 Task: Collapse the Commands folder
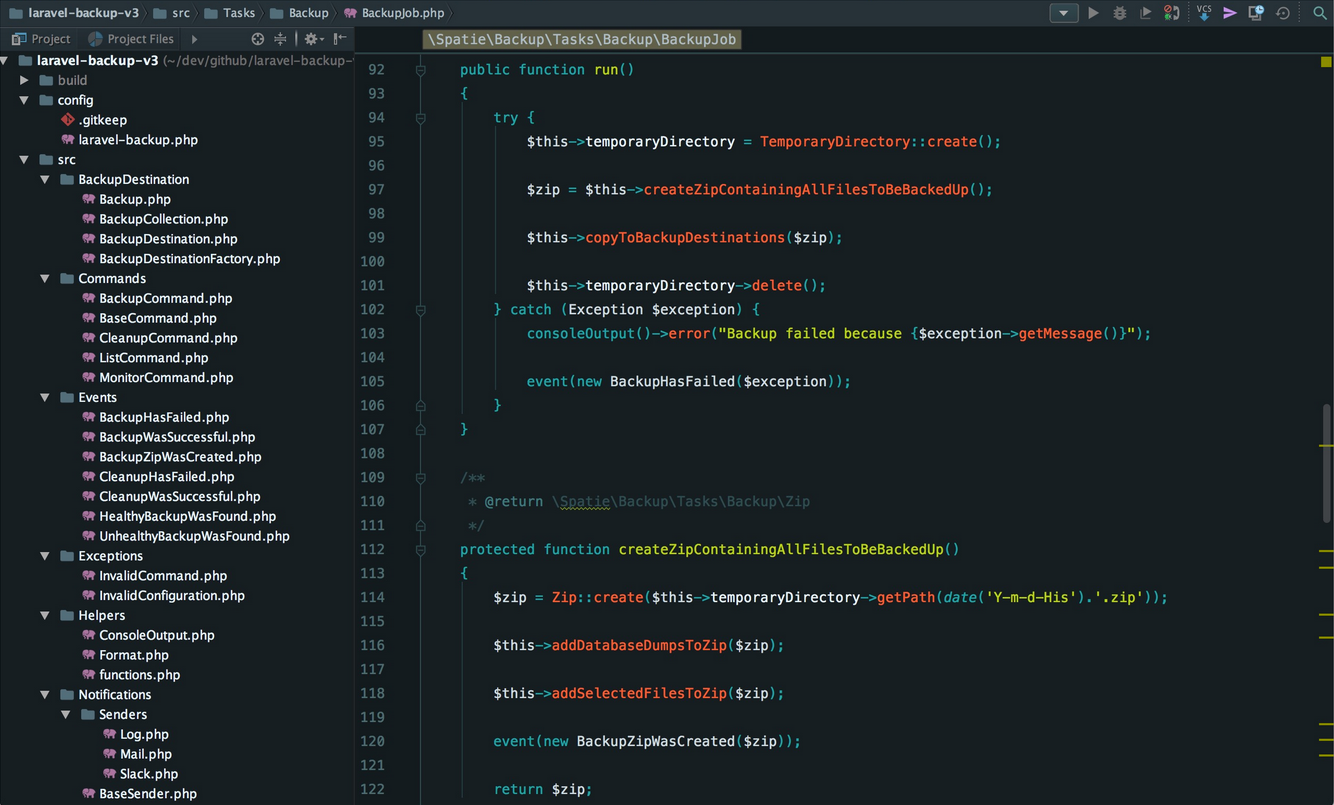(x=45, y=279)
